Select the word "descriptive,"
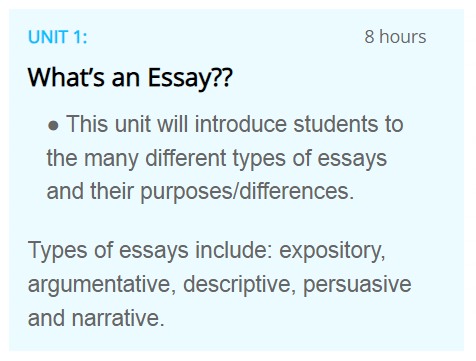Image resolution: width=476 pixels, height=361 pixels. [240, 285]
